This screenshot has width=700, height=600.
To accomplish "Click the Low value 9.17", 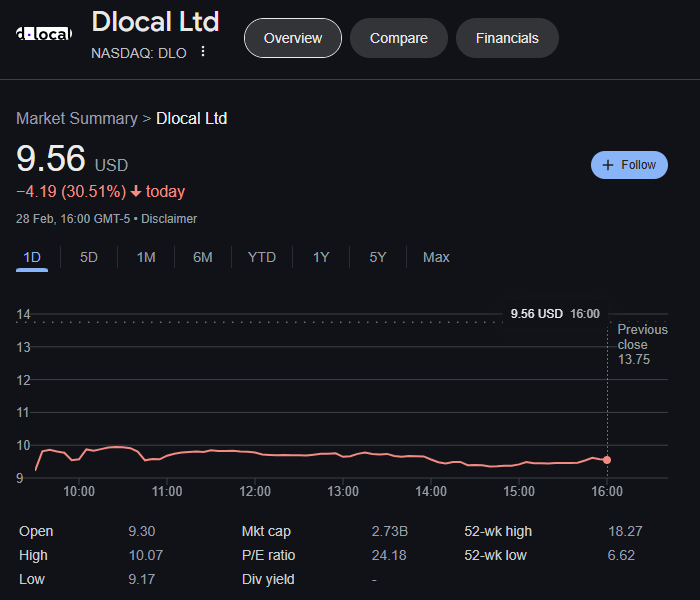I will pos(142,579).
